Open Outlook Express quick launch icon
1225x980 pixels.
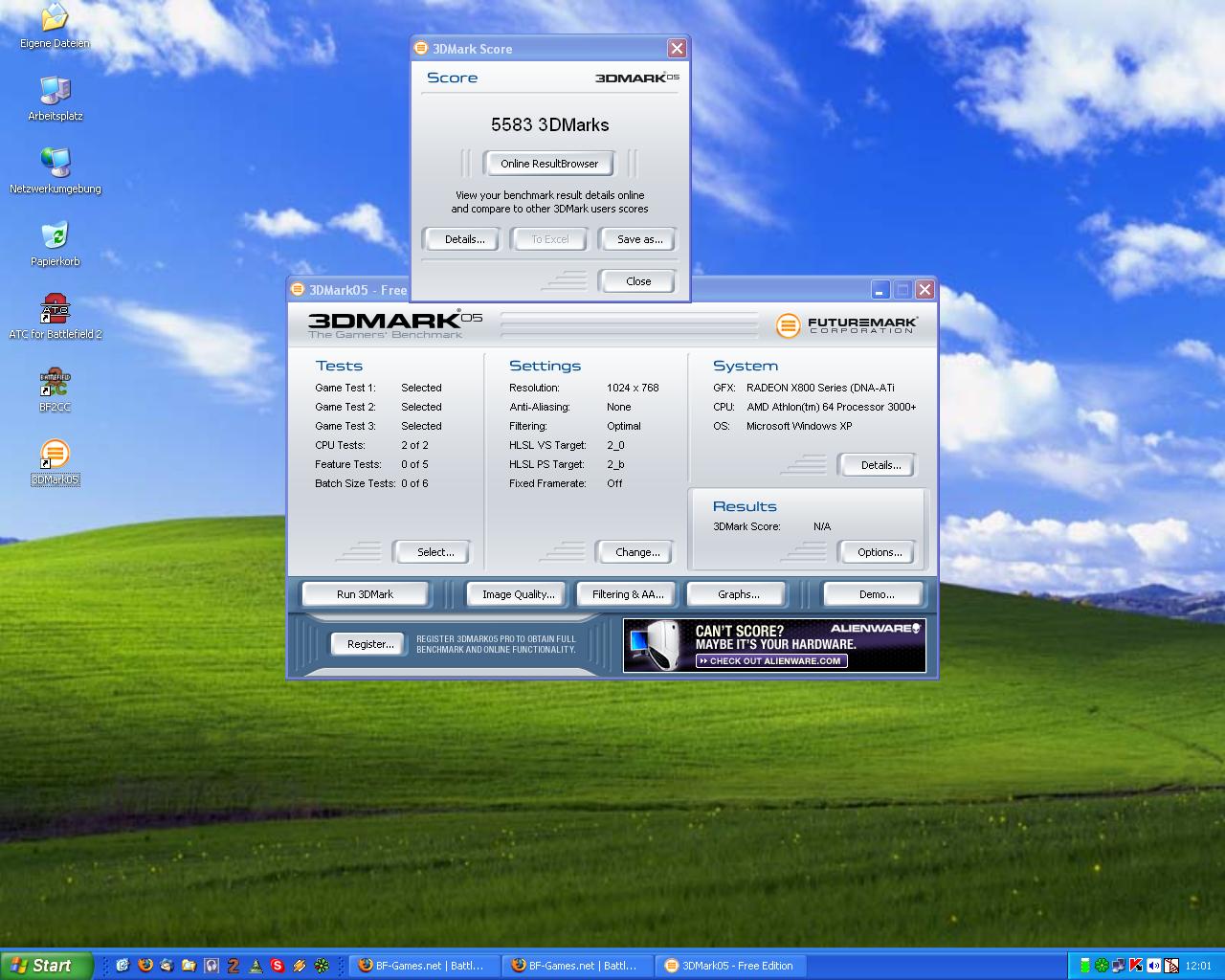pos(167,966)
